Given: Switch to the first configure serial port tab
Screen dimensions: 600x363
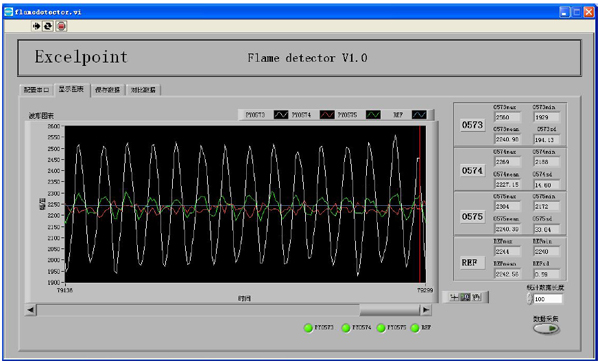Looking at the screenshot, I should (x=36, y=90).
